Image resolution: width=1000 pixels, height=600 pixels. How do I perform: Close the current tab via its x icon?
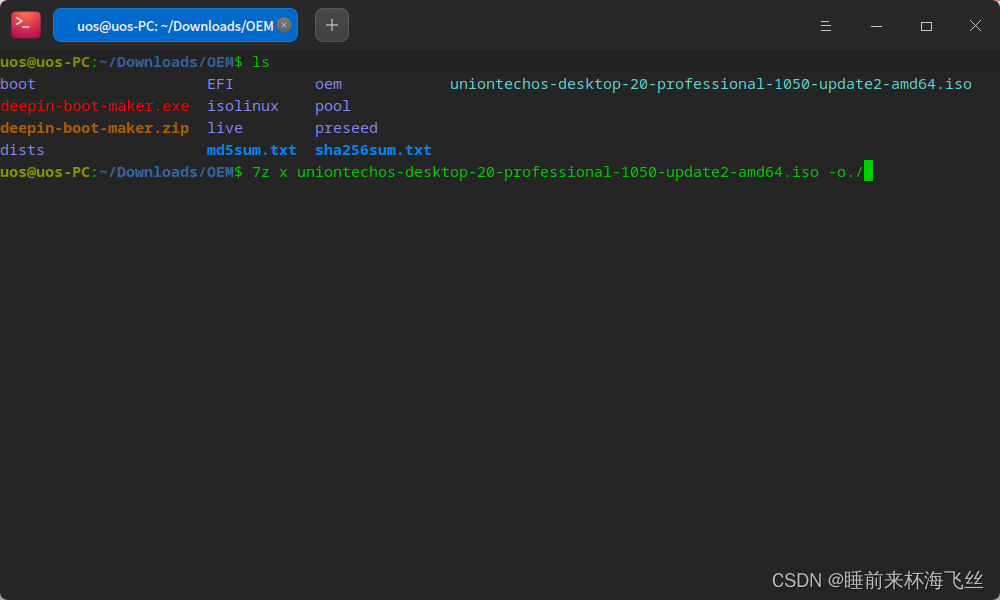(x=284, y=25)
